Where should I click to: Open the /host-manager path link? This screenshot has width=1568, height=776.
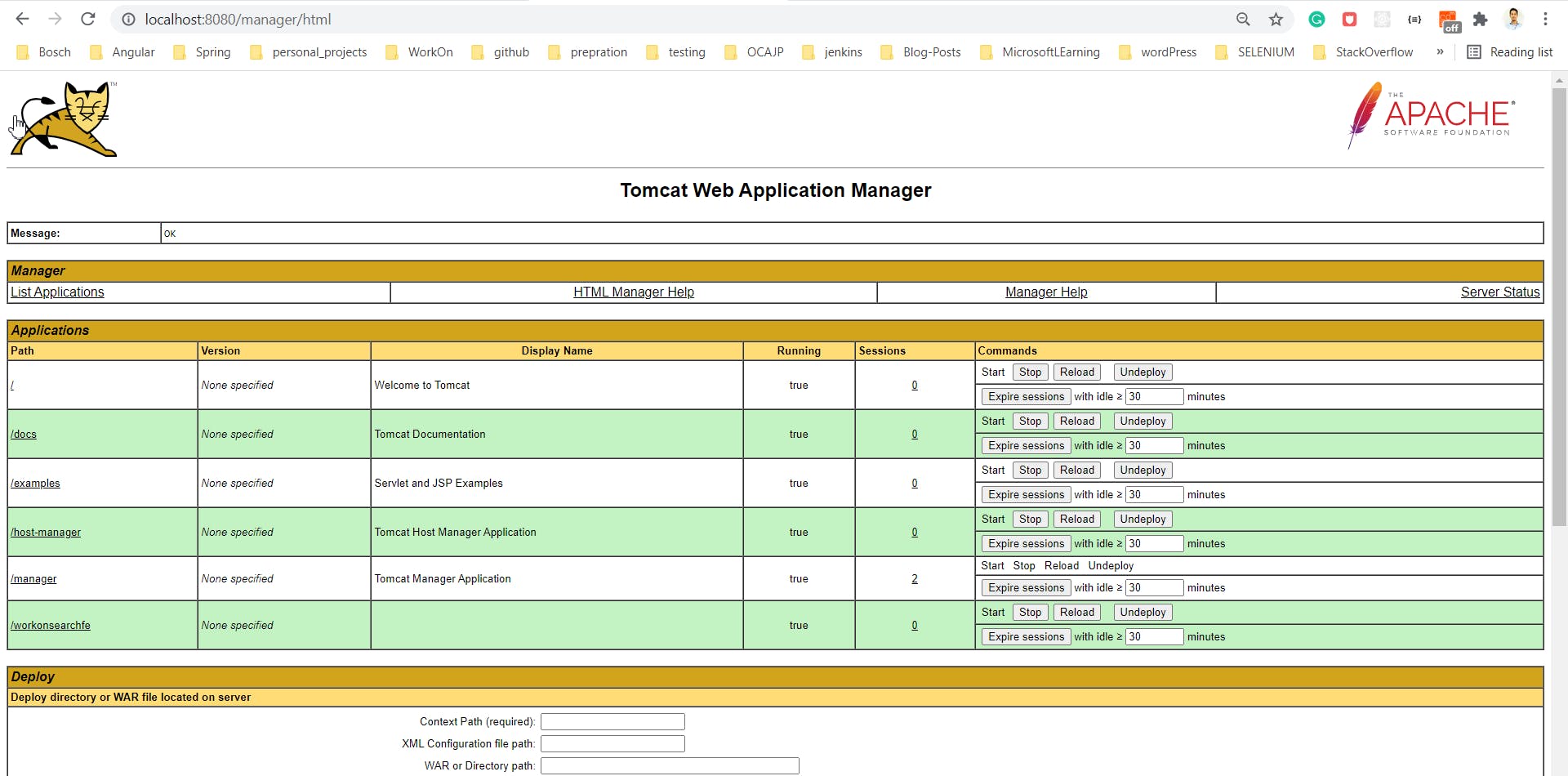click(46, 532)
